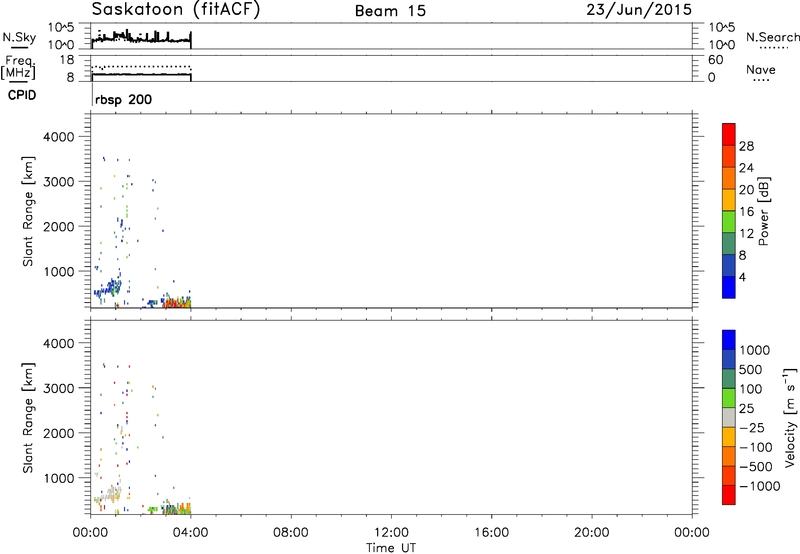Click the 'Saskatoon (fitACF)' plot title
Image resolution: width=800 pixels, height=554 pixels.
[x=176, y=10]
